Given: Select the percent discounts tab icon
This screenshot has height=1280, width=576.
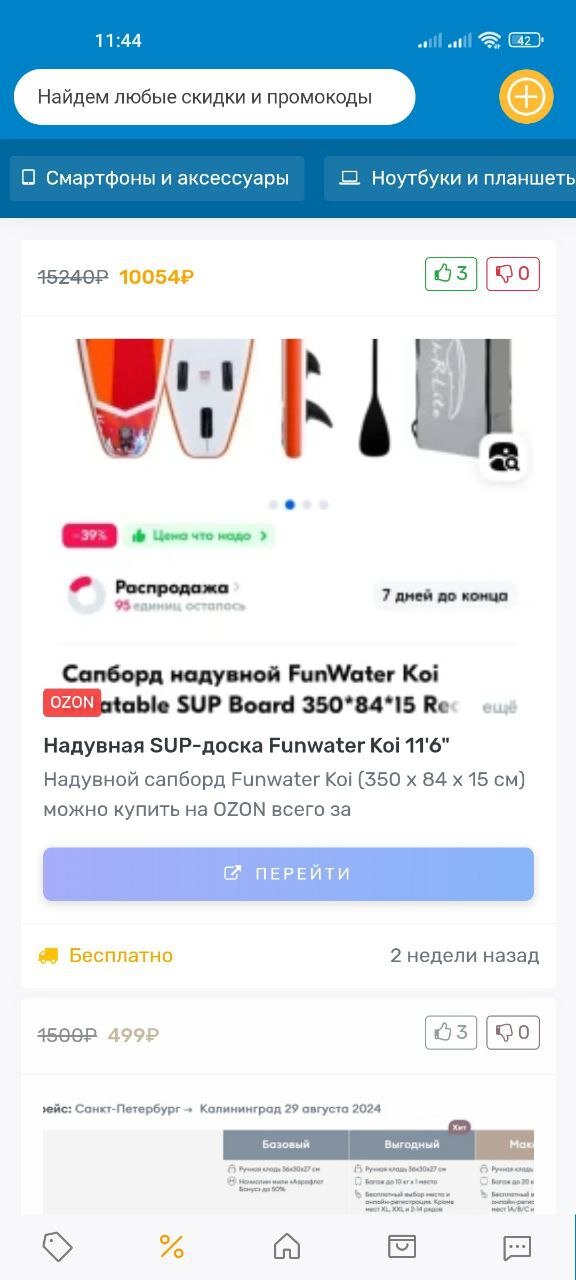Looking at the screenshot, I should (172, 1246).
